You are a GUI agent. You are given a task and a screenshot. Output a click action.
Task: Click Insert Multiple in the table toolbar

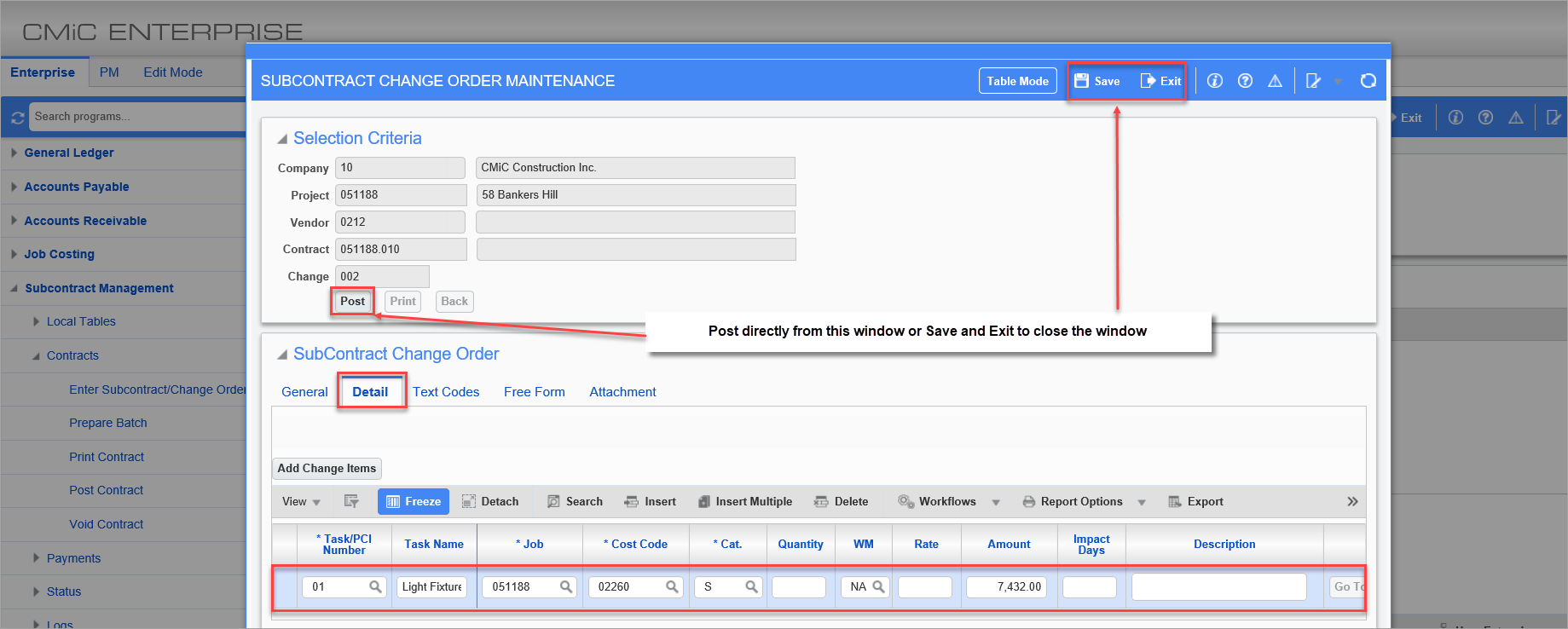click(x=745, y=501)
